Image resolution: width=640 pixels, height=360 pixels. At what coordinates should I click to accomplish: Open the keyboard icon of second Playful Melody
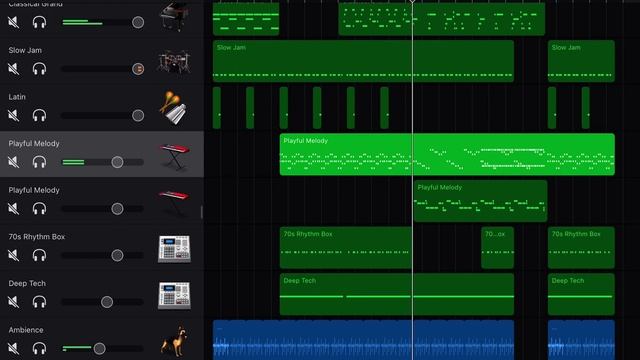tap(174, 203)
